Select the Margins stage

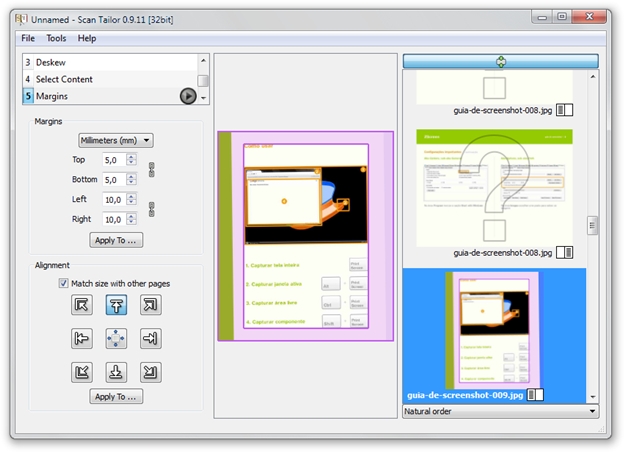pyautogui.click(x=110, y=96)
